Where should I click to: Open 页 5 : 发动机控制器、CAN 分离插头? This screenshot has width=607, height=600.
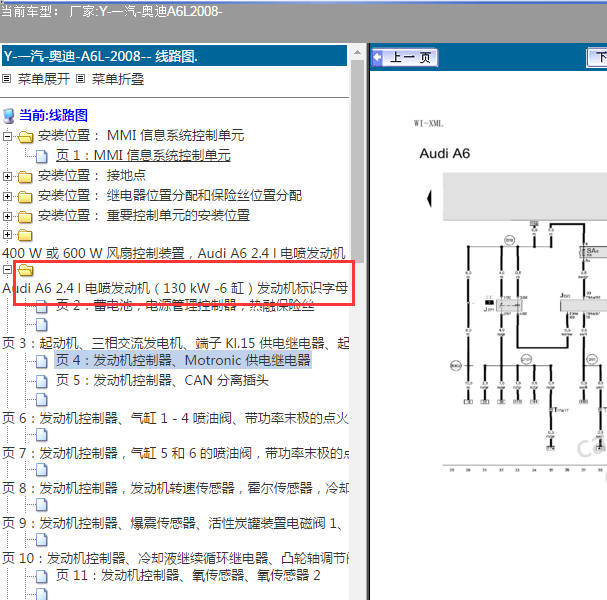[162, 381]
